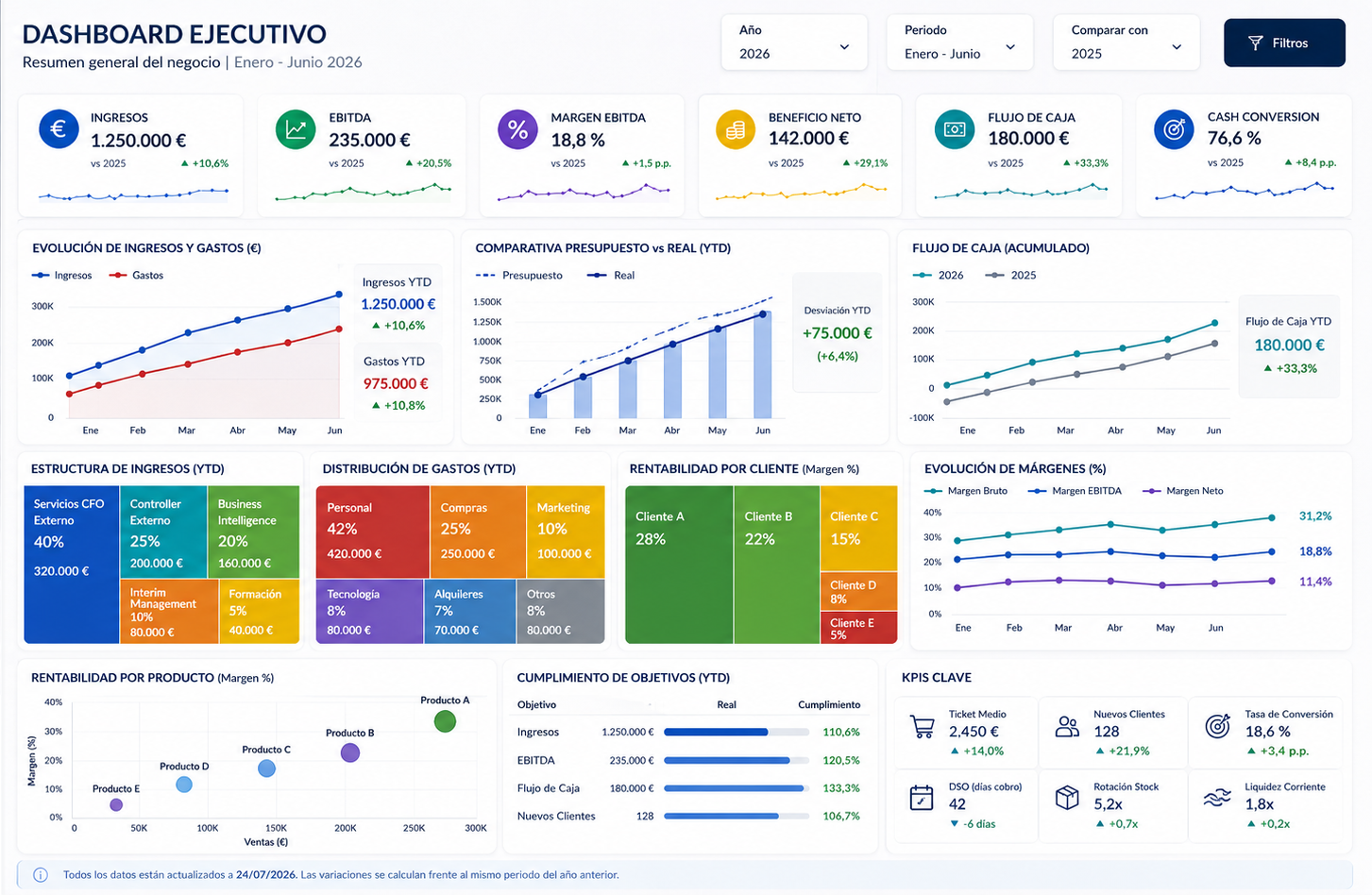Open the Periodo Enero - Junio dropdown
This screenshot has width=1372, height=895.
click(960, 42)
